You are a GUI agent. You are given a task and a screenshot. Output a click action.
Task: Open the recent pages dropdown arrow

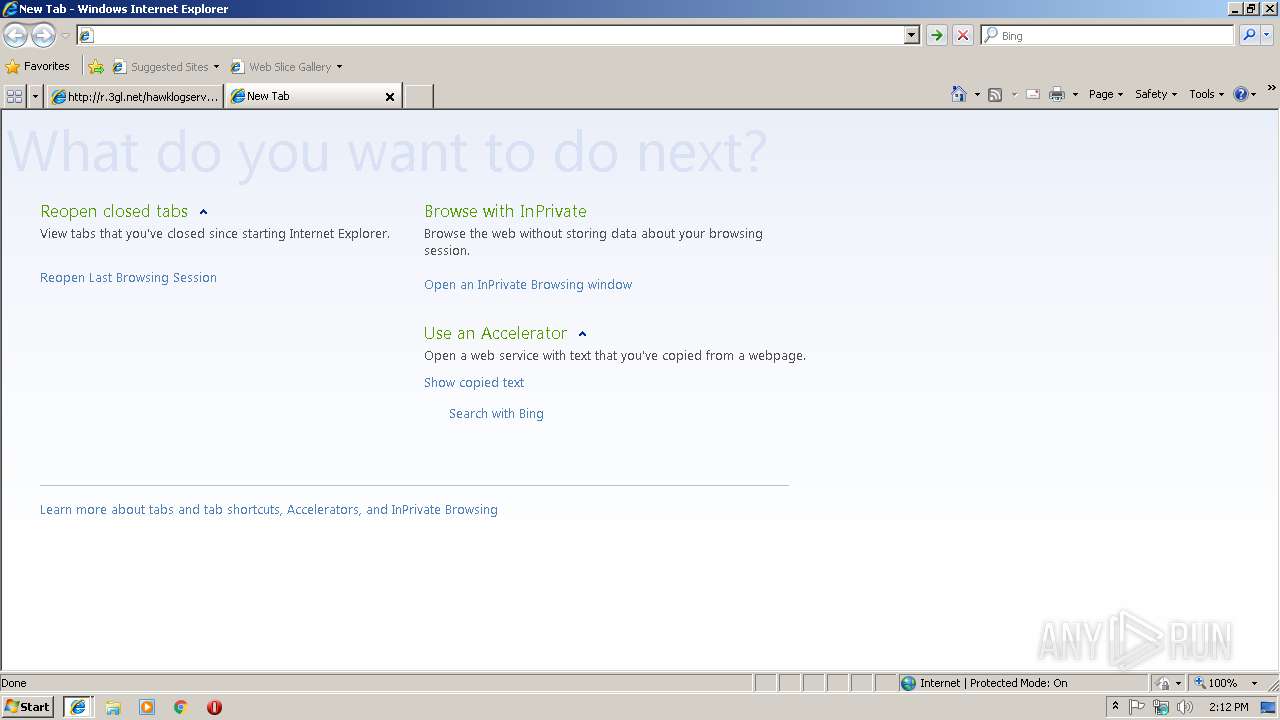65,36
